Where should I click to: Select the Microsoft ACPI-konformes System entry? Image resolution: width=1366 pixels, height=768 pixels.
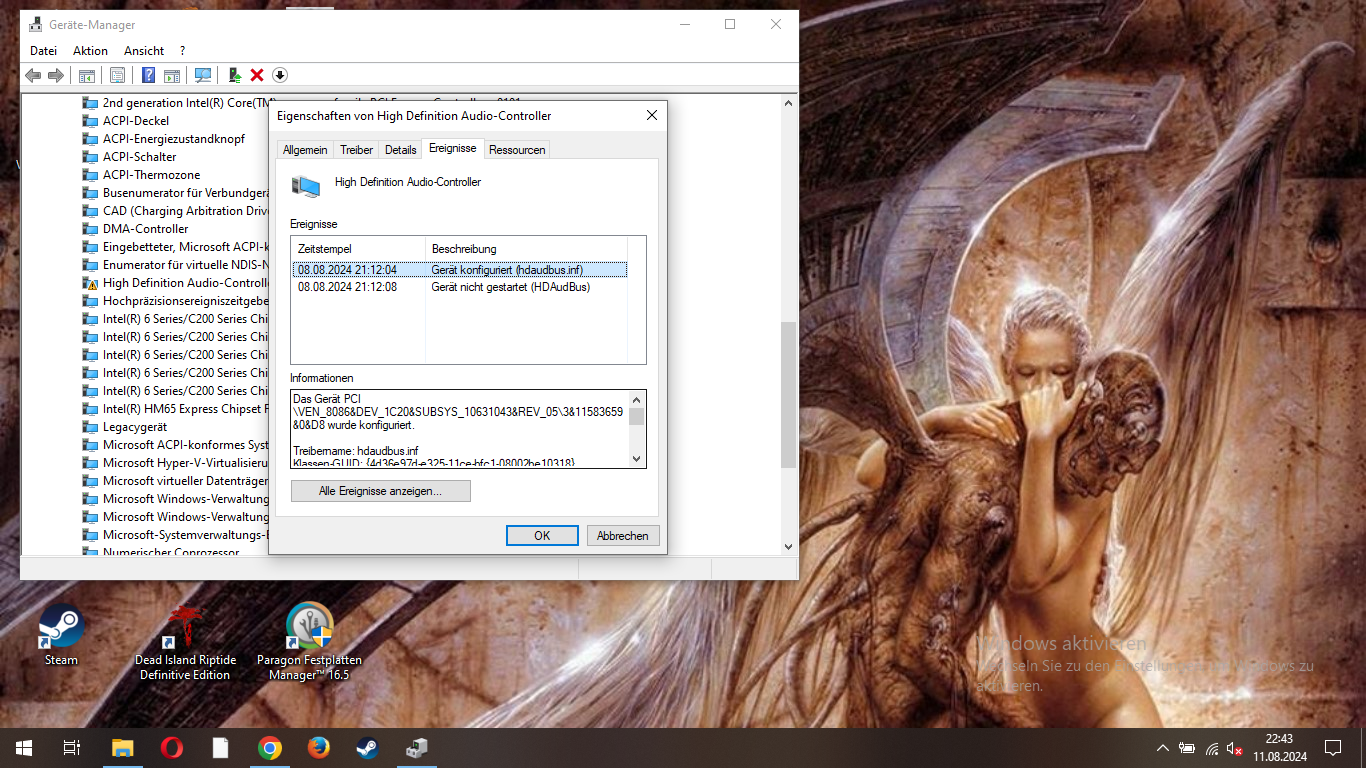pos(185,445)
